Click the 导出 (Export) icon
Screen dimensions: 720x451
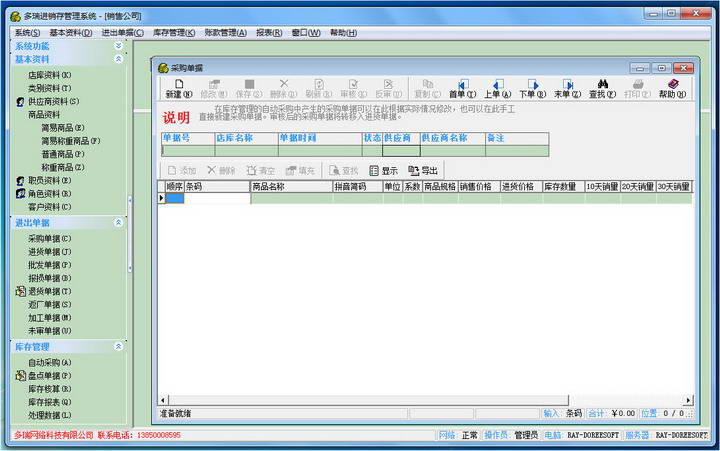pos(414,170)
